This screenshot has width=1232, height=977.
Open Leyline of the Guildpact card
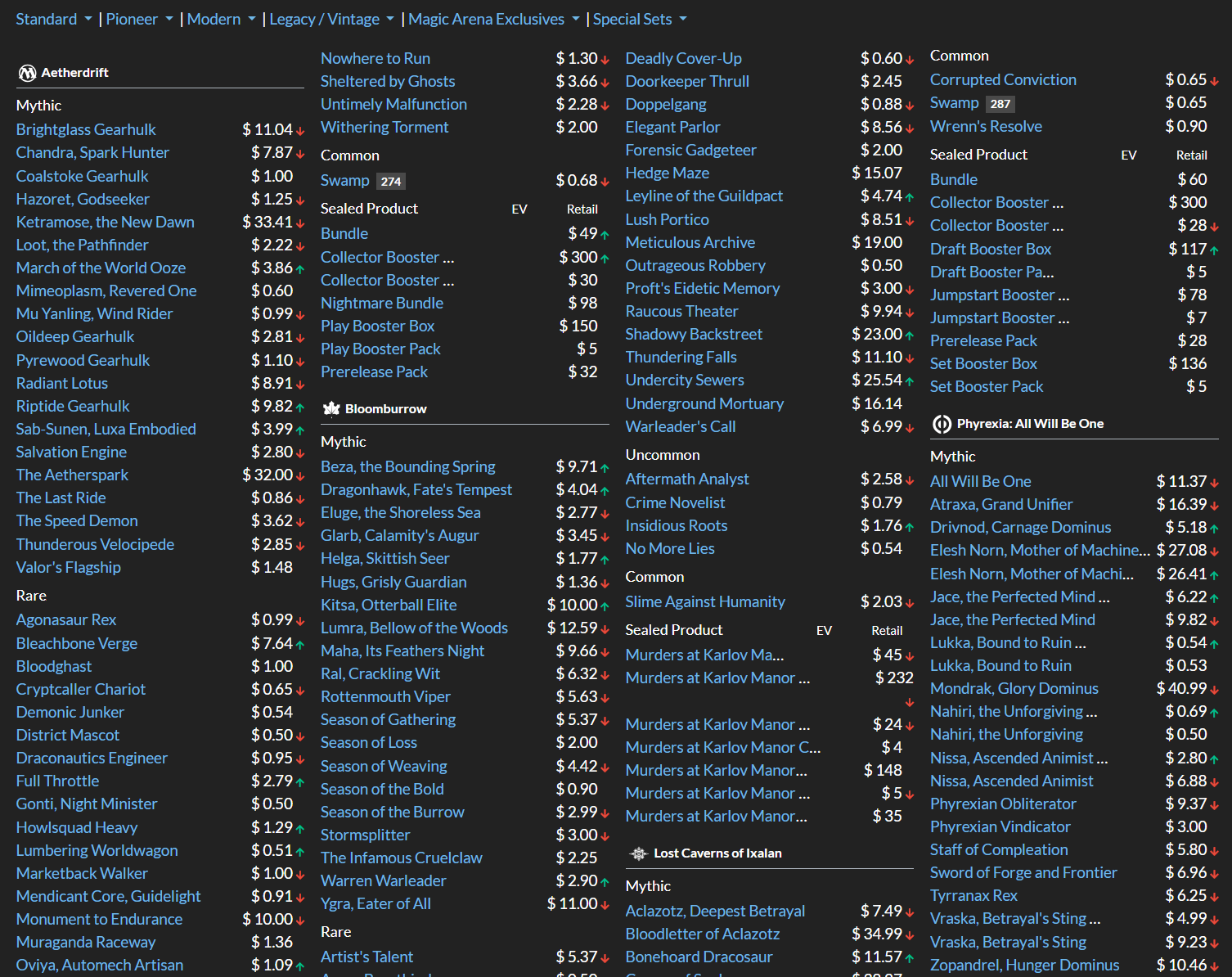point(704,196)
